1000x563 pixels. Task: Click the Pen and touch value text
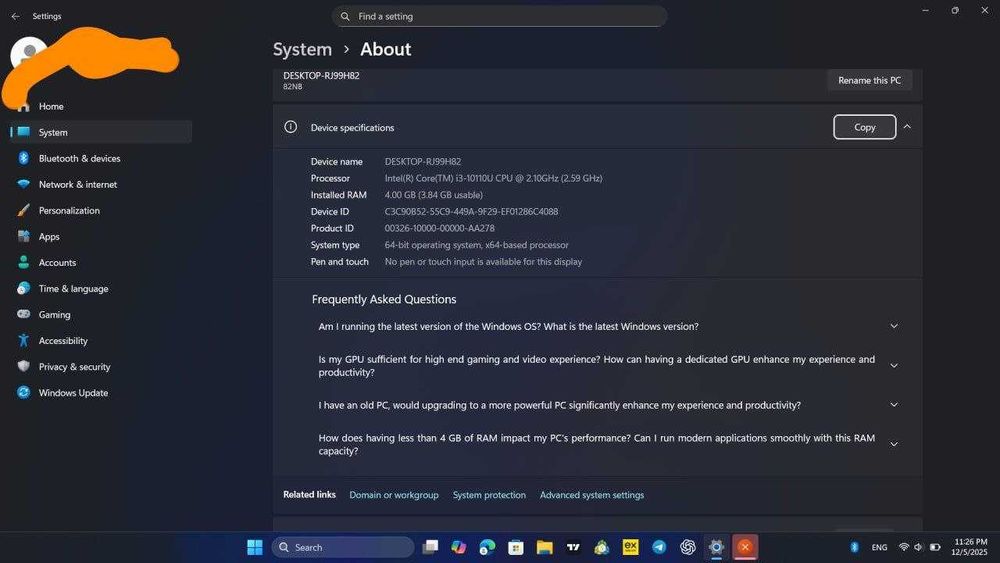[483, 261]
